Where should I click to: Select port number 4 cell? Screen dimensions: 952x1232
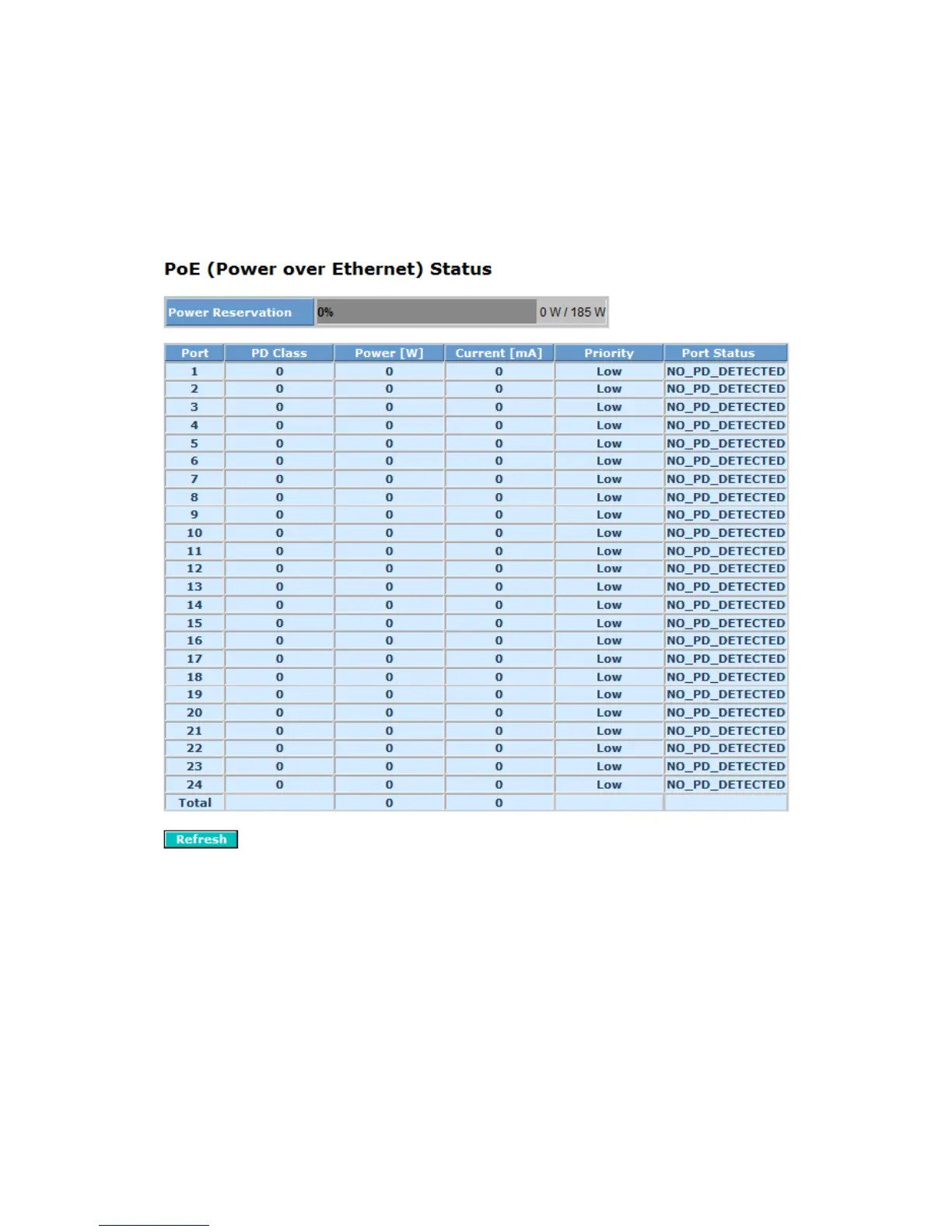(194, 425)
